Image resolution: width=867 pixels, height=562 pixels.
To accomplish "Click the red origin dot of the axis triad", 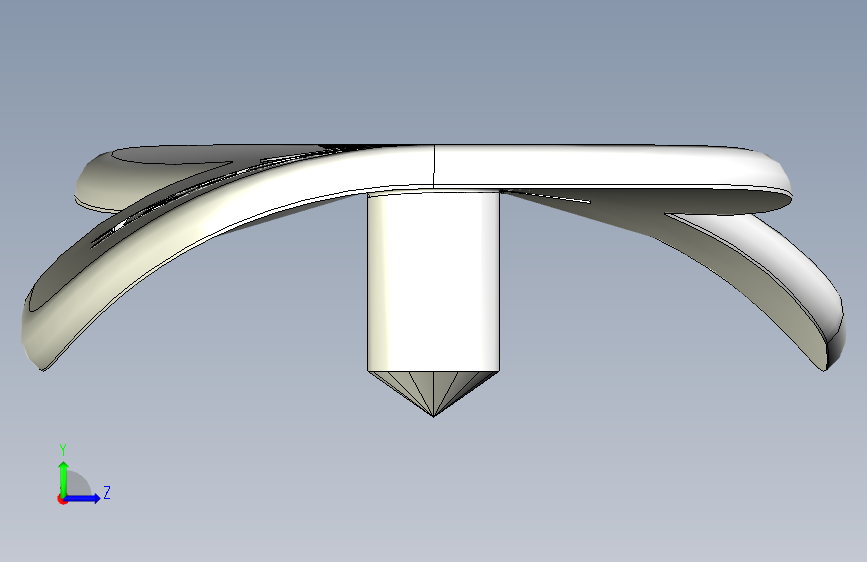I will tap(62, 499).
